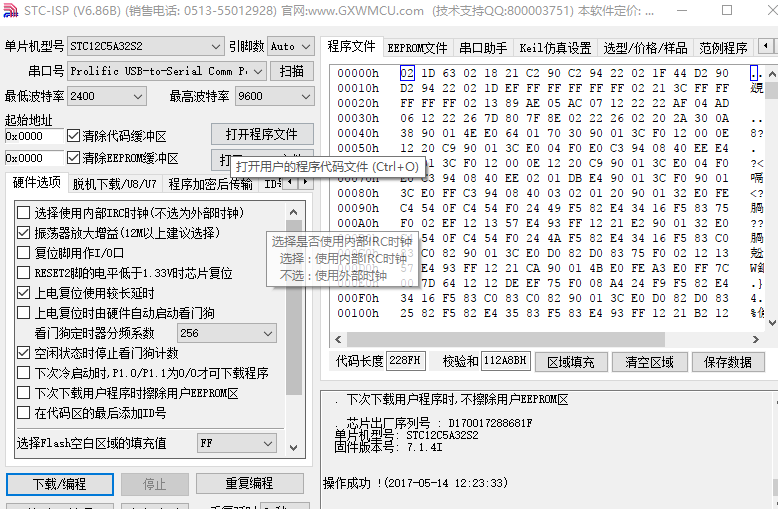Viewport: 778px width, 509px height.
Task: Switch to 串口助手 tab
Action: (x=483, y=48)
